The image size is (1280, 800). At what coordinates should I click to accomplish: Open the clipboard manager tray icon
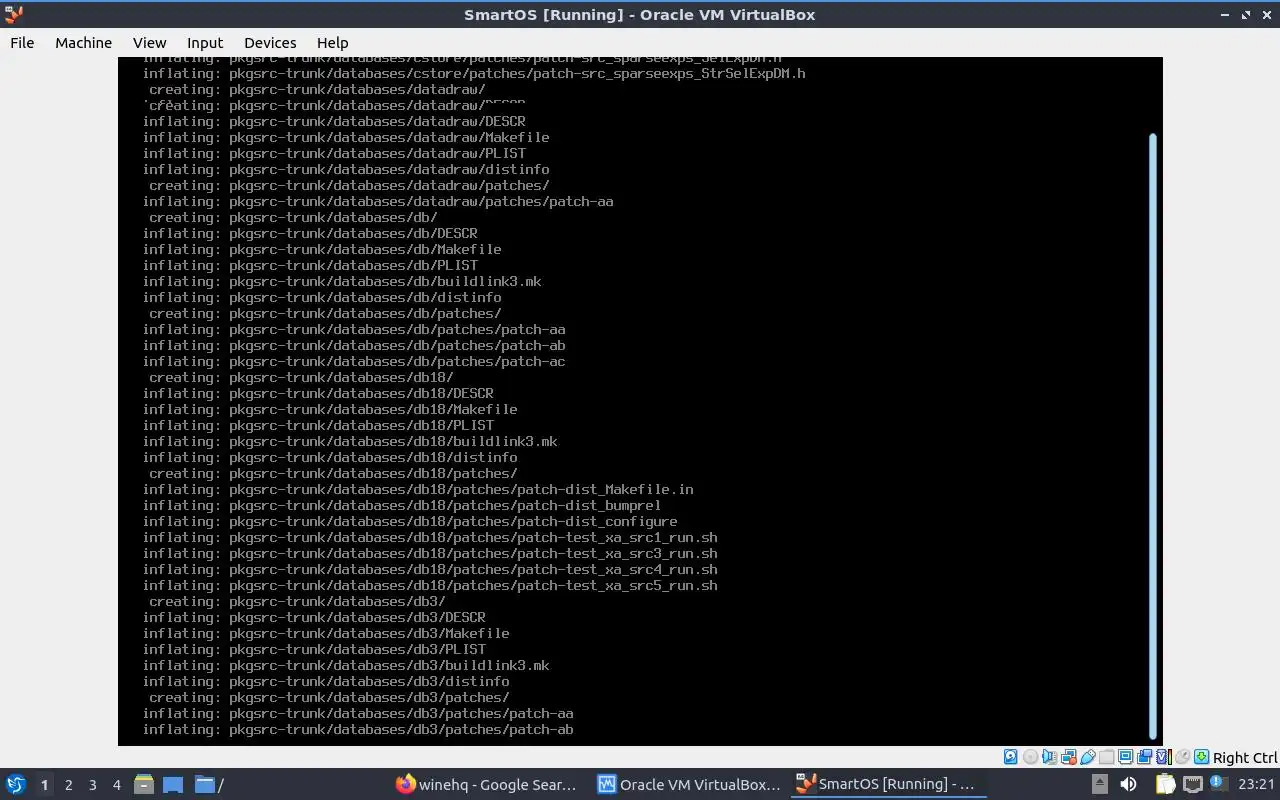(1166, 784)
